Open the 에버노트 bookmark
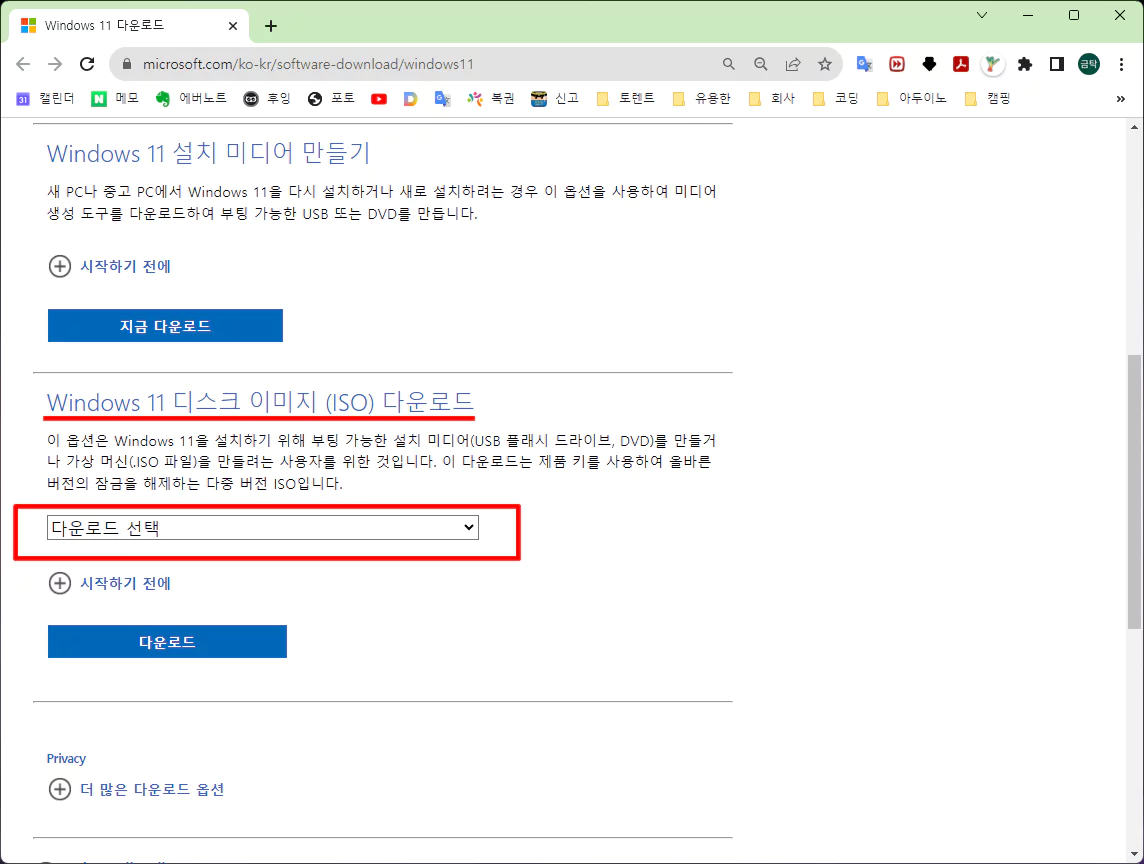1144x864 pixels. coord(191,98)
